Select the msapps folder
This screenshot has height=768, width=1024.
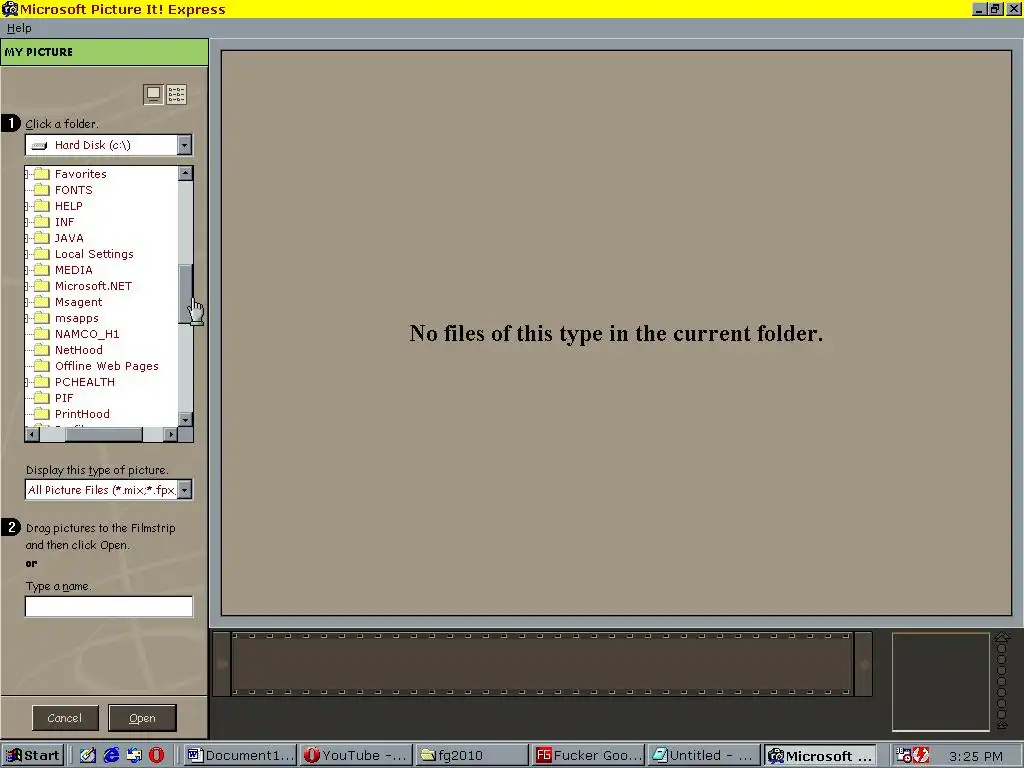coord(76,318)
